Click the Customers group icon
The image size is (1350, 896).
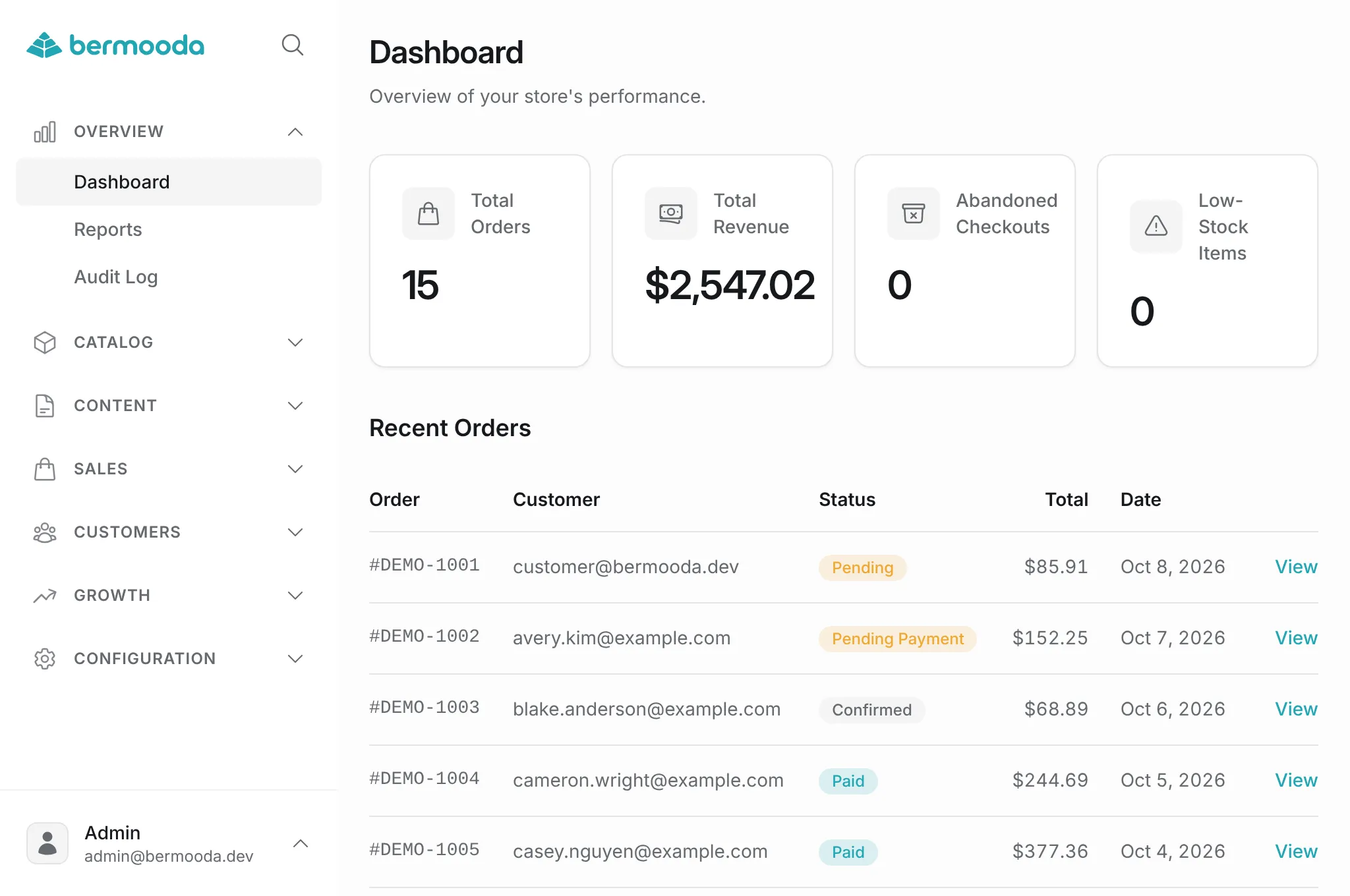[x=45, y=532]
